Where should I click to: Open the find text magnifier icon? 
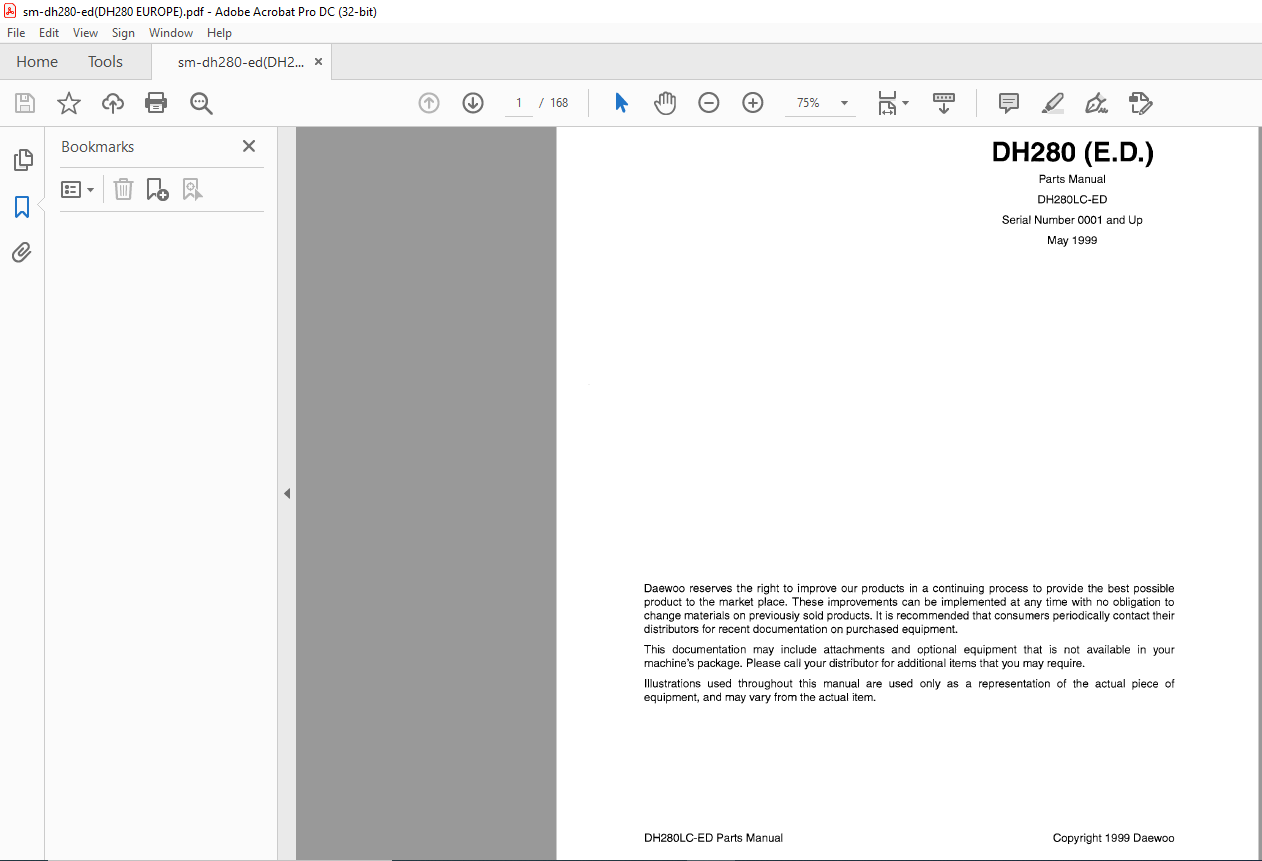pyautogui.click(x=202, y=103)
